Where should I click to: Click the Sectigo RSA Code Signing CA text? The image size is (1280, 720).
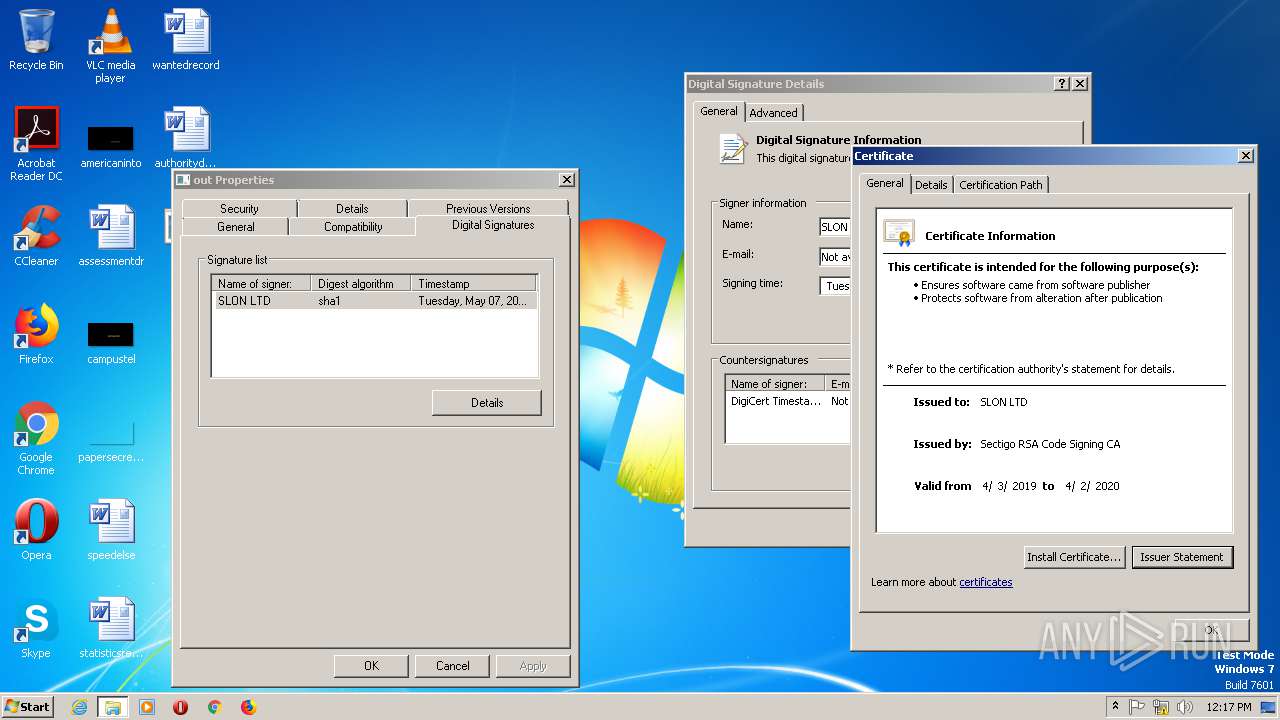1050,444
